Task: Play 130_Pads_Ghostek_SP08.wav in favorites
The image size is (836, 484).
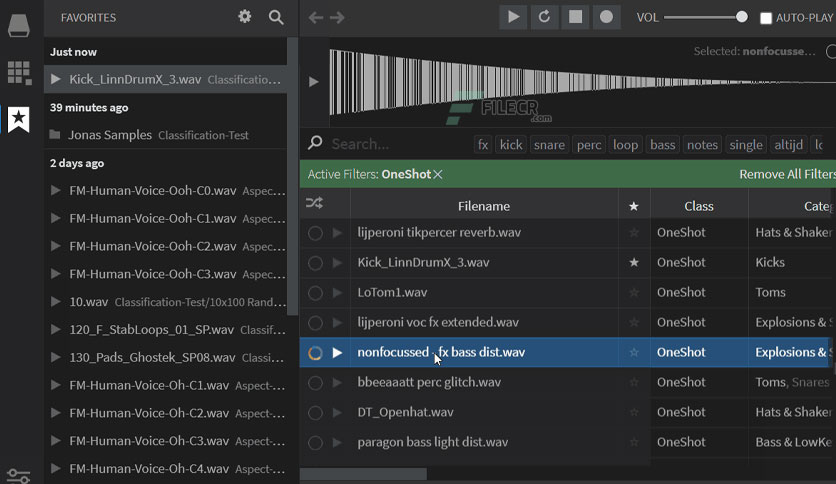Action: click(55, 357)
